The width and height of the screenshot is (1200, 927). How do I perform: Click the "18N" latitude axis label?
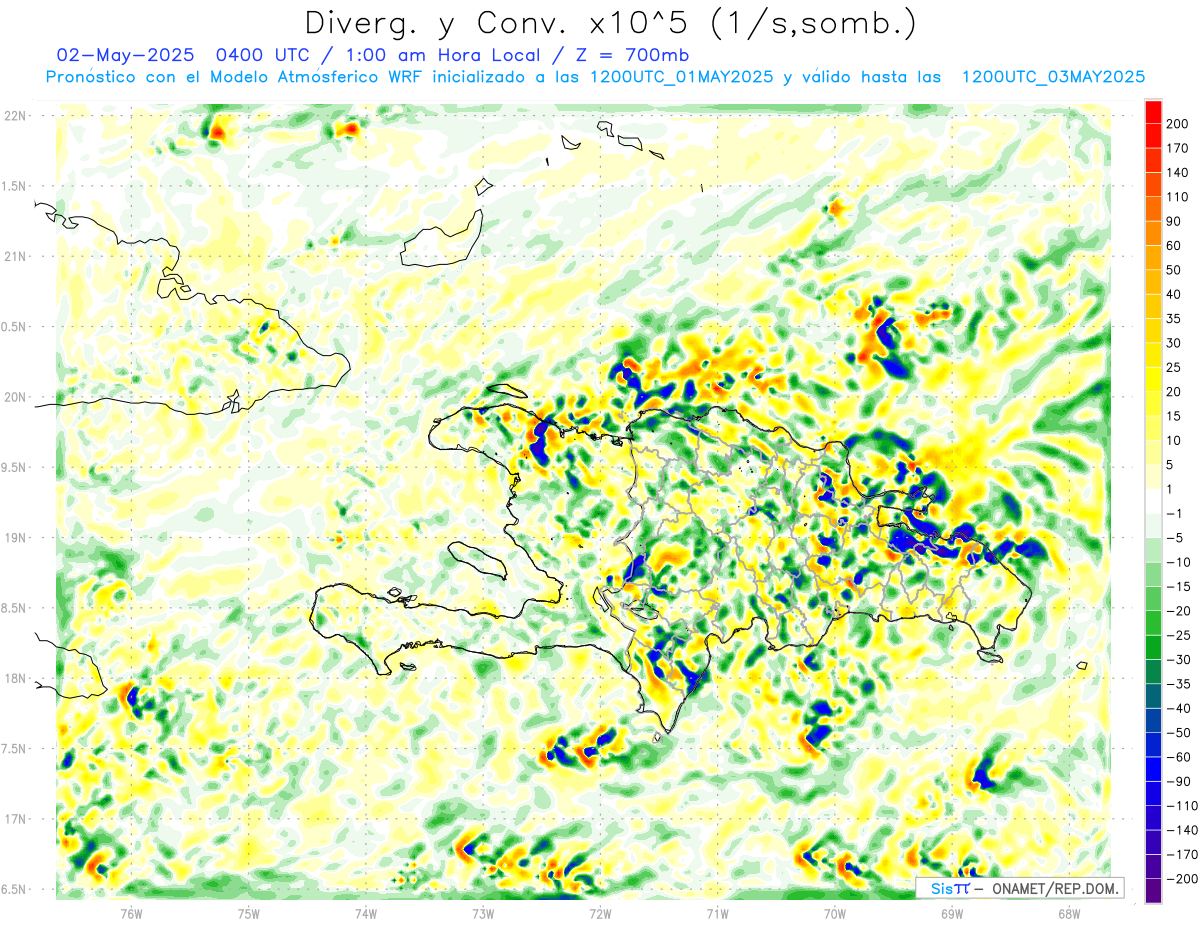15,678
